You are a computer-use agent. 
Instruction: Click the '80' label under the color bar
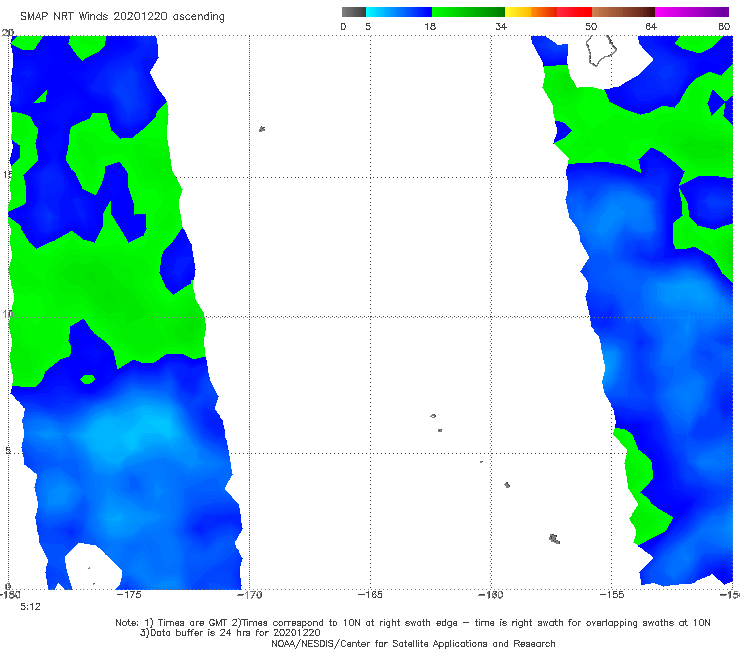[x=724, y=27]
